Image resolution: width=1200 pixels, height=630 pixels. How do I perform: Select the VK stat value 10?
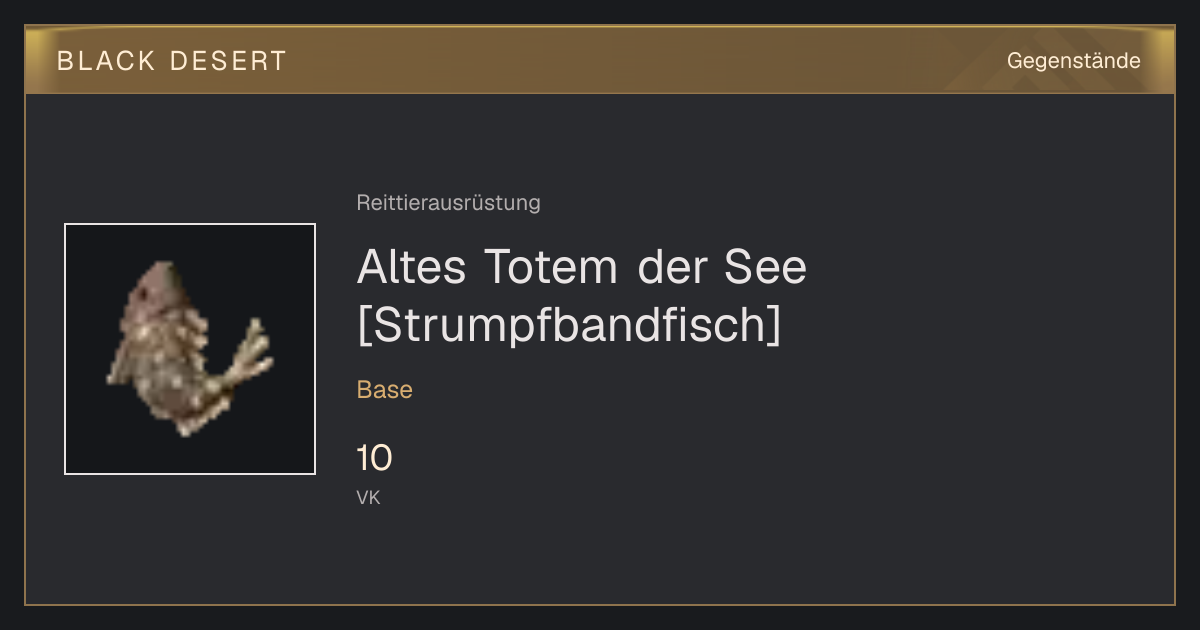click(374, 459)
